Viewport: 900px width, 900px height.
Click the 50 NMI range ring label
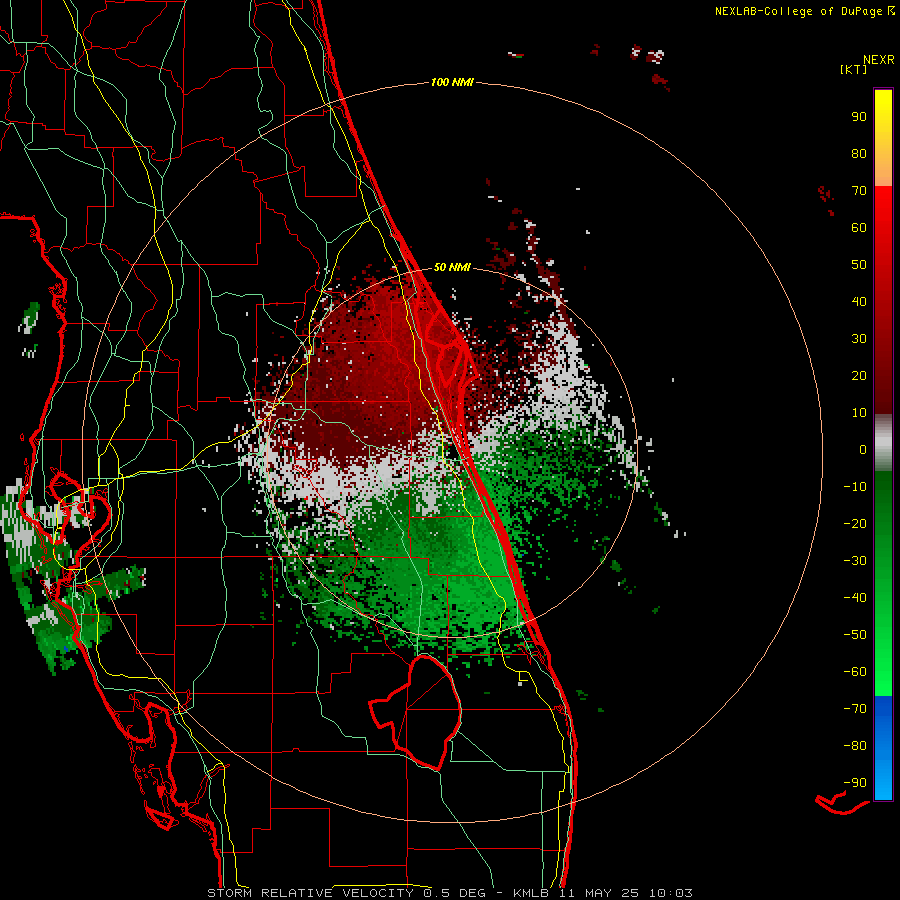point(452,267)
